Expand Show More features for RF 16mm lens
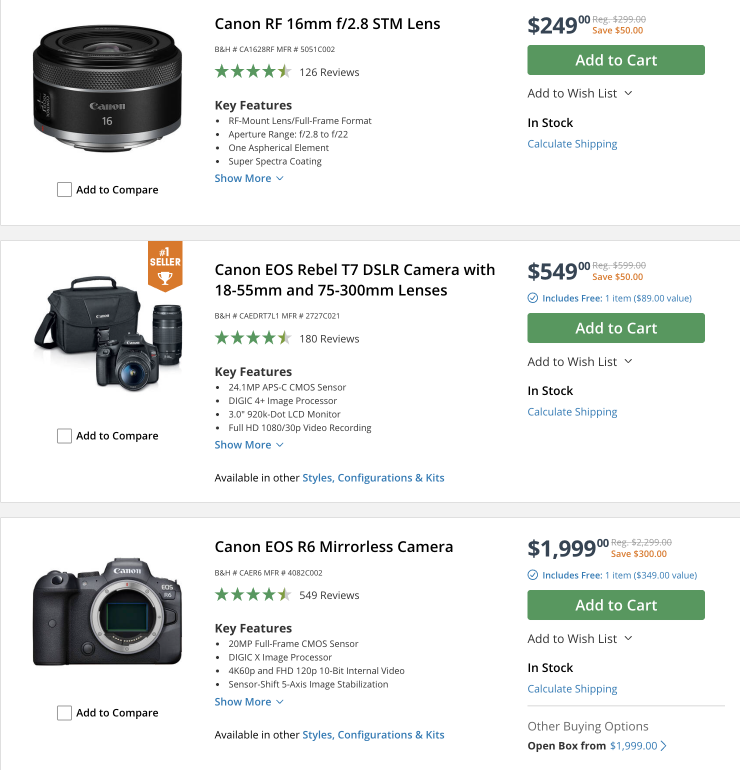 [x=249, y=178]
